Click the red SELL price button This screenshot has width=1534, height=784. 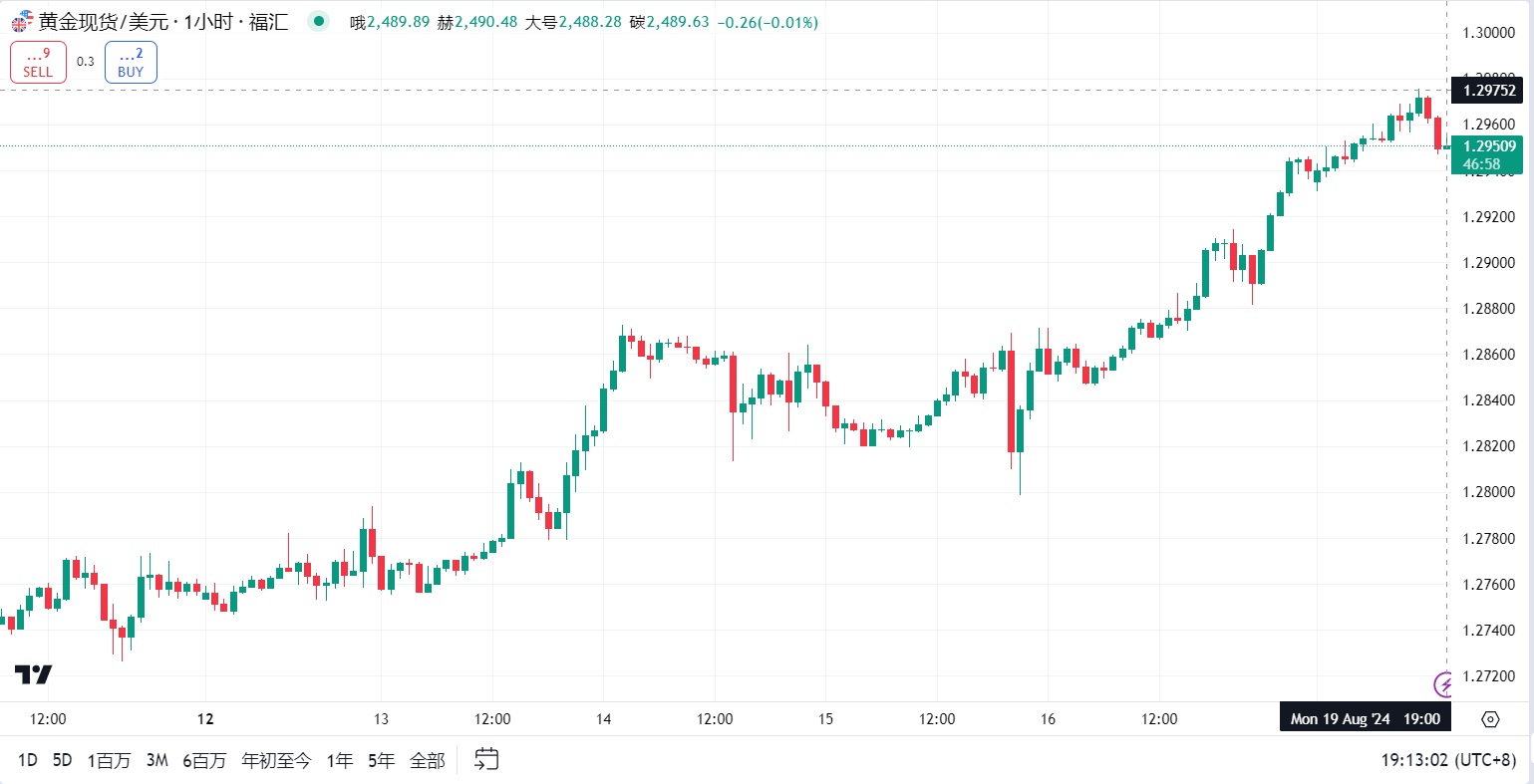pos(38,62)
